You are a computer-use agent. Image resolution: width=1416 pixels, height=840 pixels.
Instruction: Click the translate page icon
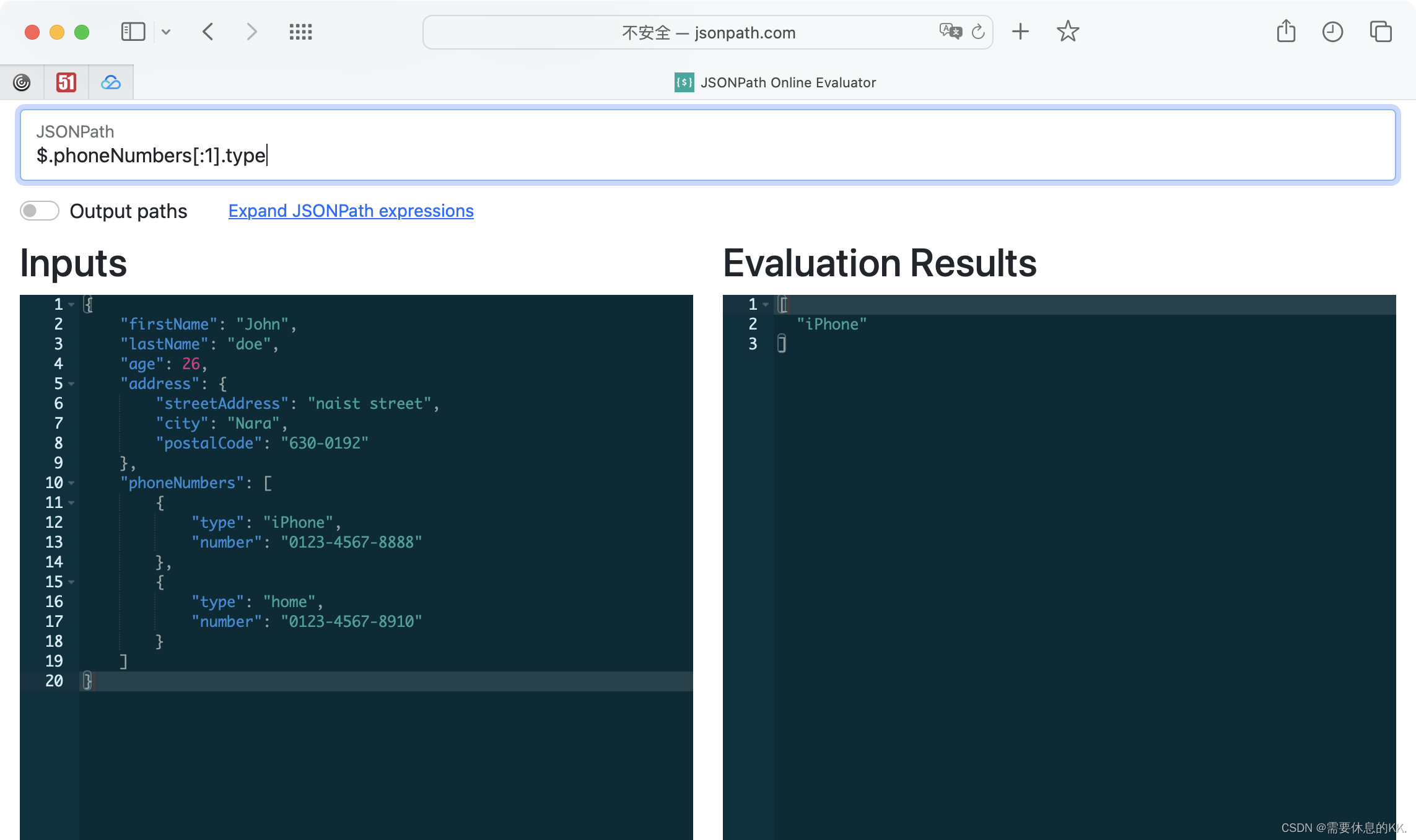tap(950, 32)
